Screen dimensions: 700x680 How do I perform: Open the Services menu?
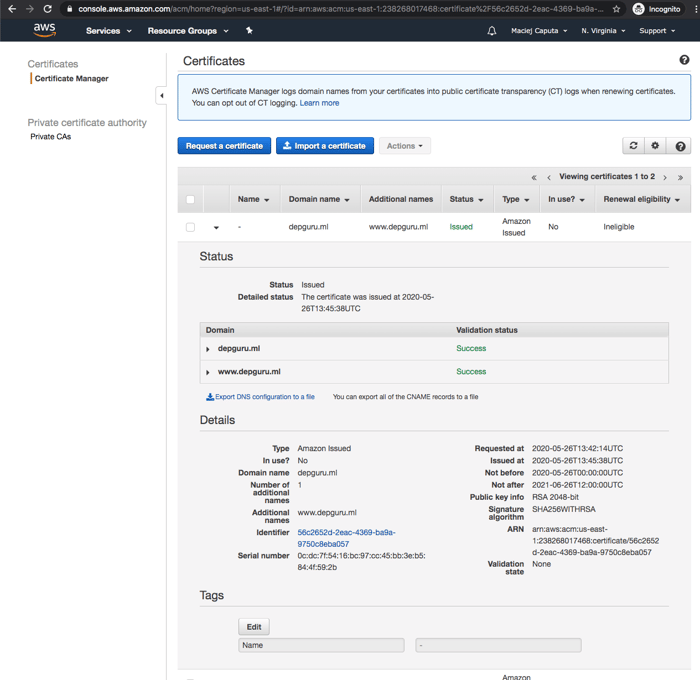coord(108,31)
